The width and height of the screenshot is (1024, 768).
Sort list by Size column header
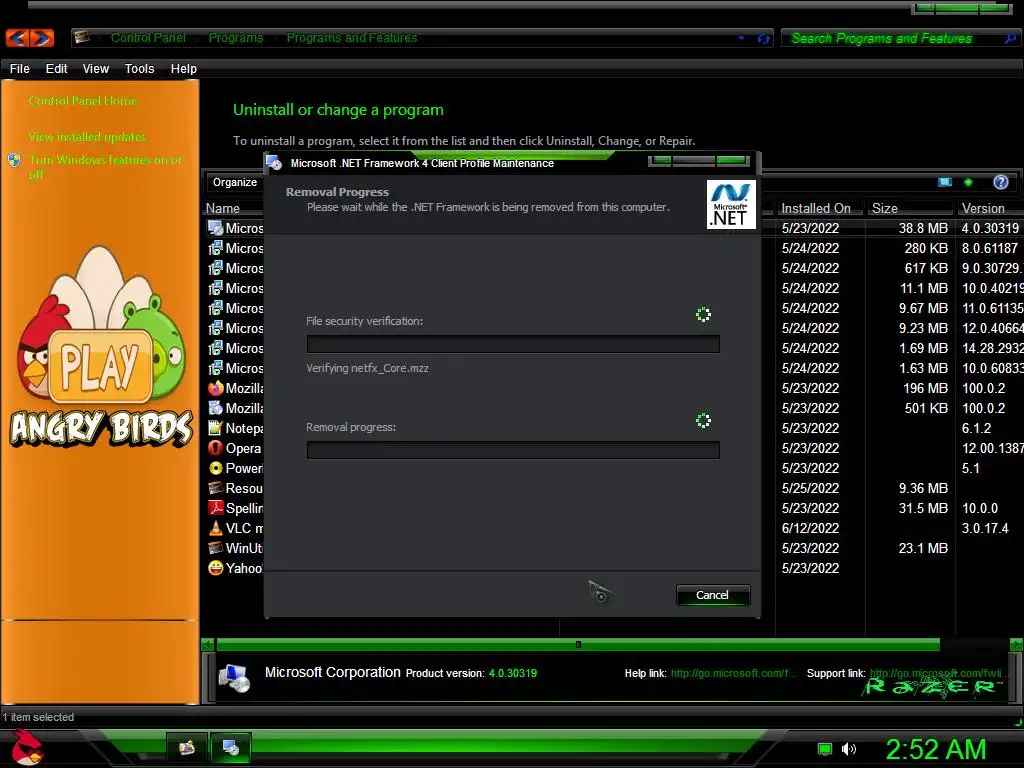click(909, 208)
